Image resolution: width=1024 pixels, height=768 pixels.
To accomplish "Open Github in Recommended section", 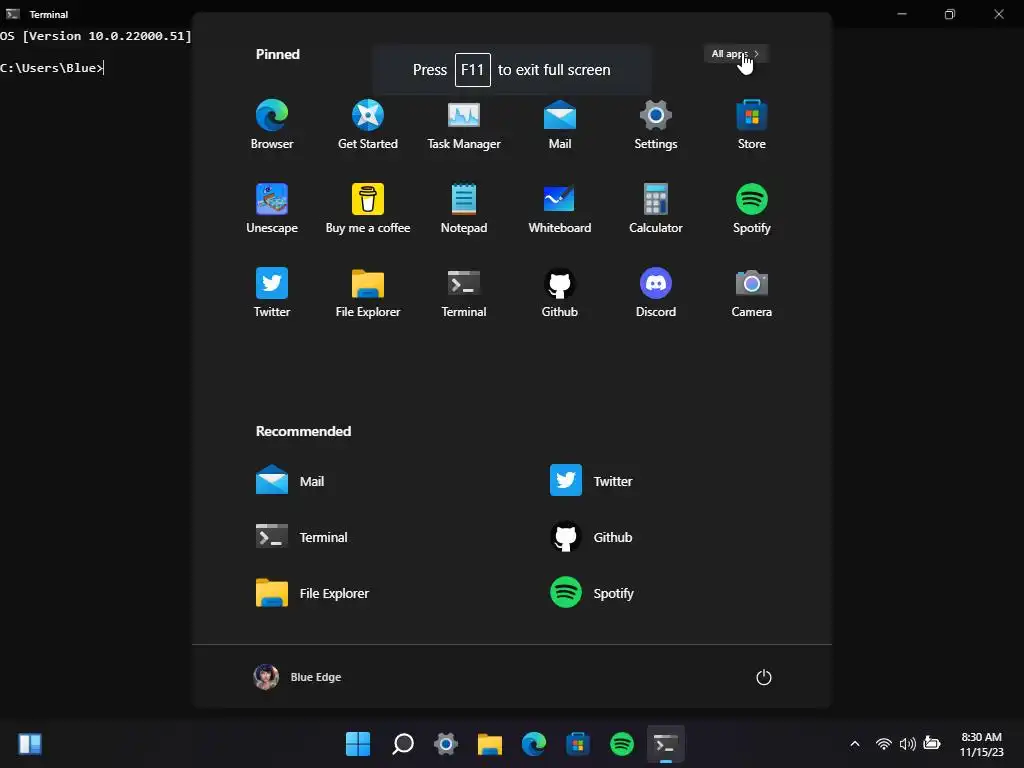I will click(x=591, y=537).
